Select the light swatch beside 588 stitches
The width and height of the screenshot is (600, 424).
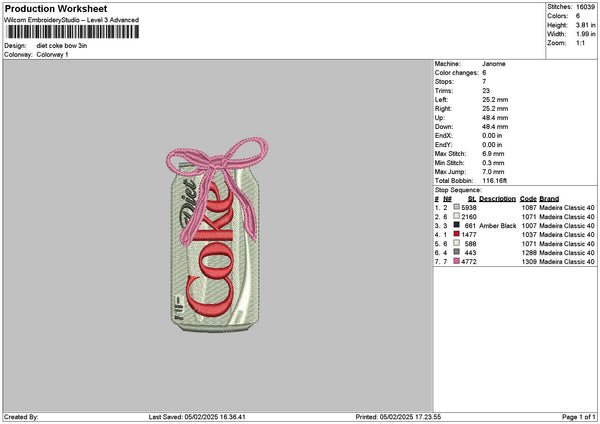point(457,243)
